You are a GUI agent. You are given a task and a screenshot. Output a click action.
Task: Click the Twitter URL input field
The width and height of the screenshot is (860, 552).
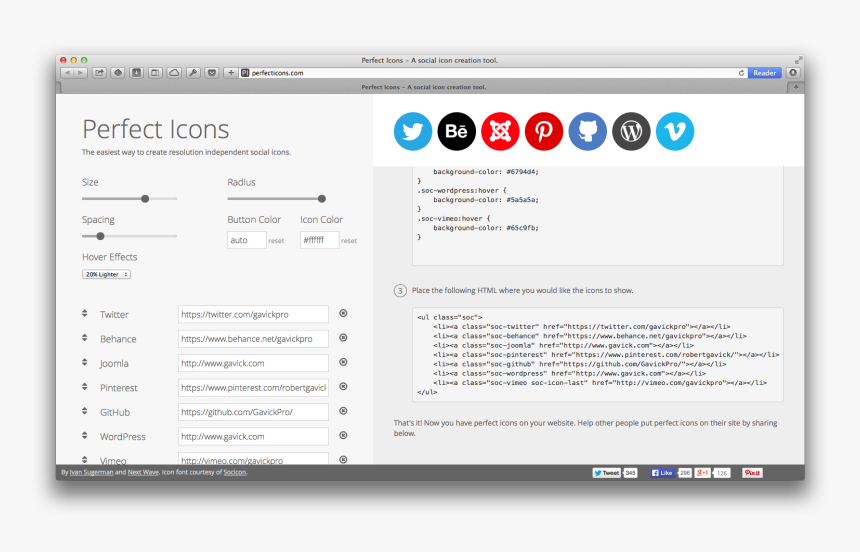tap(253, 314)
